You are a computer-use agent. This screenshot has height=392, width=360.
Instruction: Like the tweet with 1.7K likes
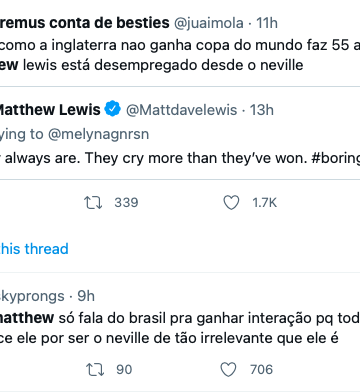[231, 203]
